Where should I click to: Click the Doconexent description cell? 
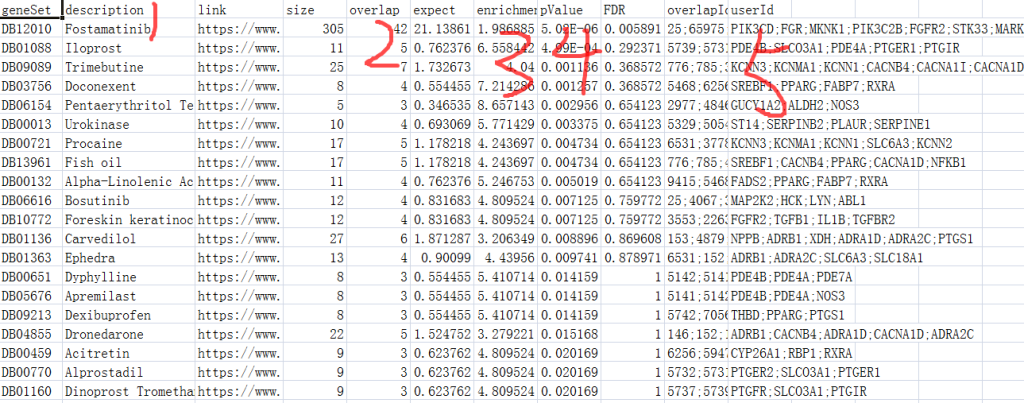pyautogui.click(x=129, y=86)
